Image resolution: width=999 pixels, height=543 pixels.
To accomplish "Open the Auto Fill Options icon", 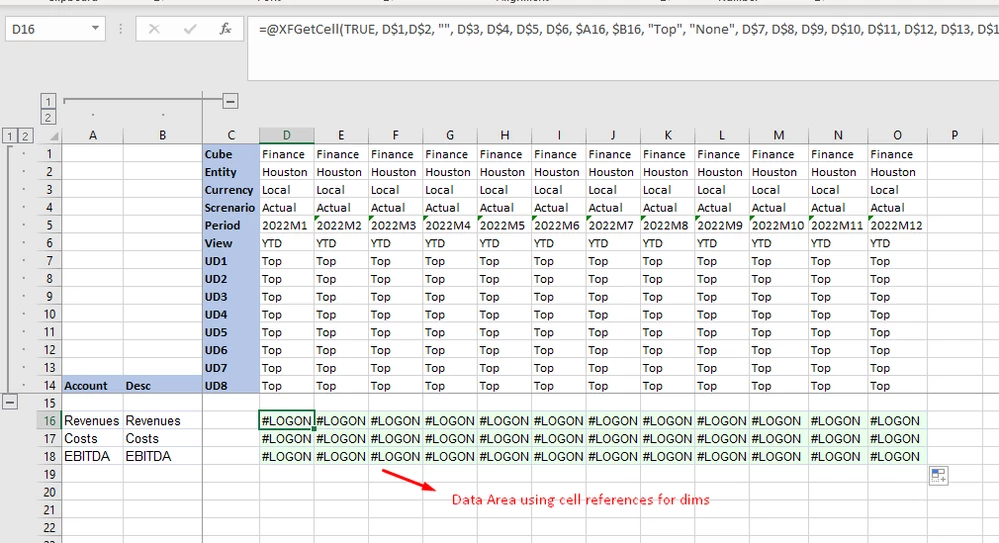I will click(938, 475).
